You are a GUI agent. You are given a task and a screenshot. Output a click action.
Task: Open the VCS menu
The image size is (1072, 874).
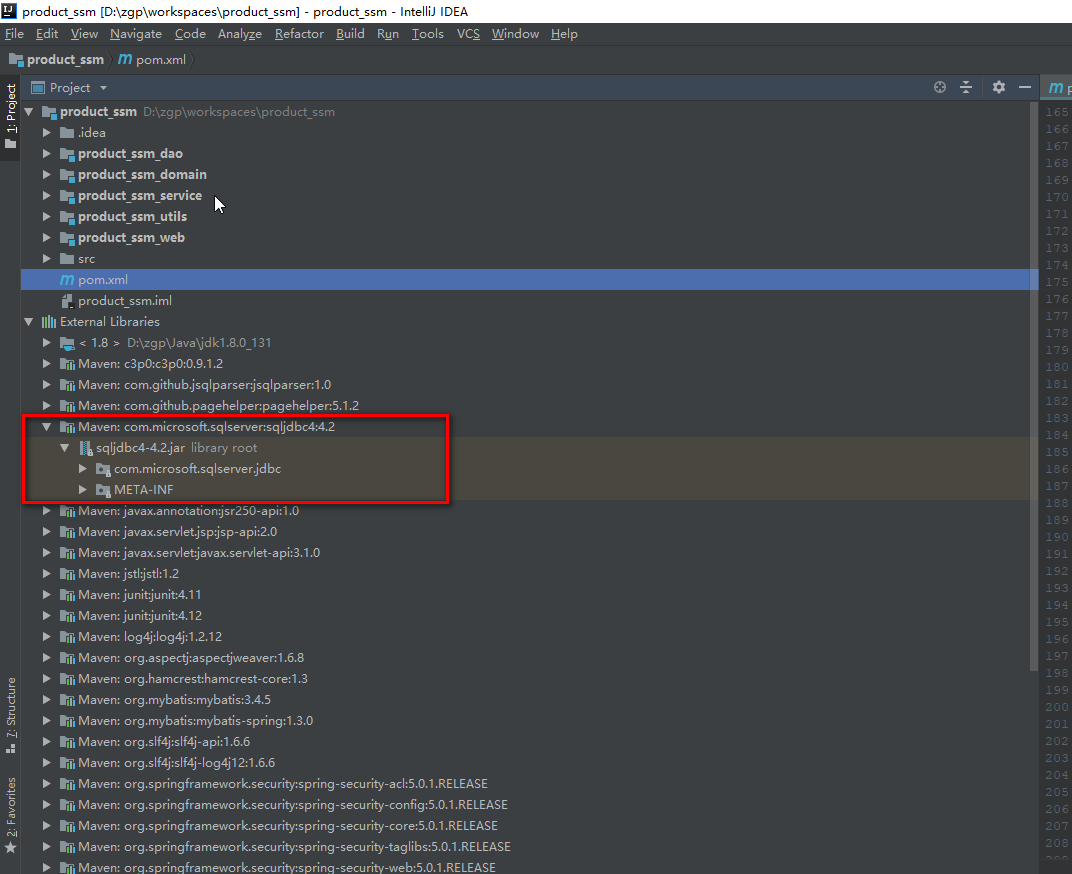point(468,33)
